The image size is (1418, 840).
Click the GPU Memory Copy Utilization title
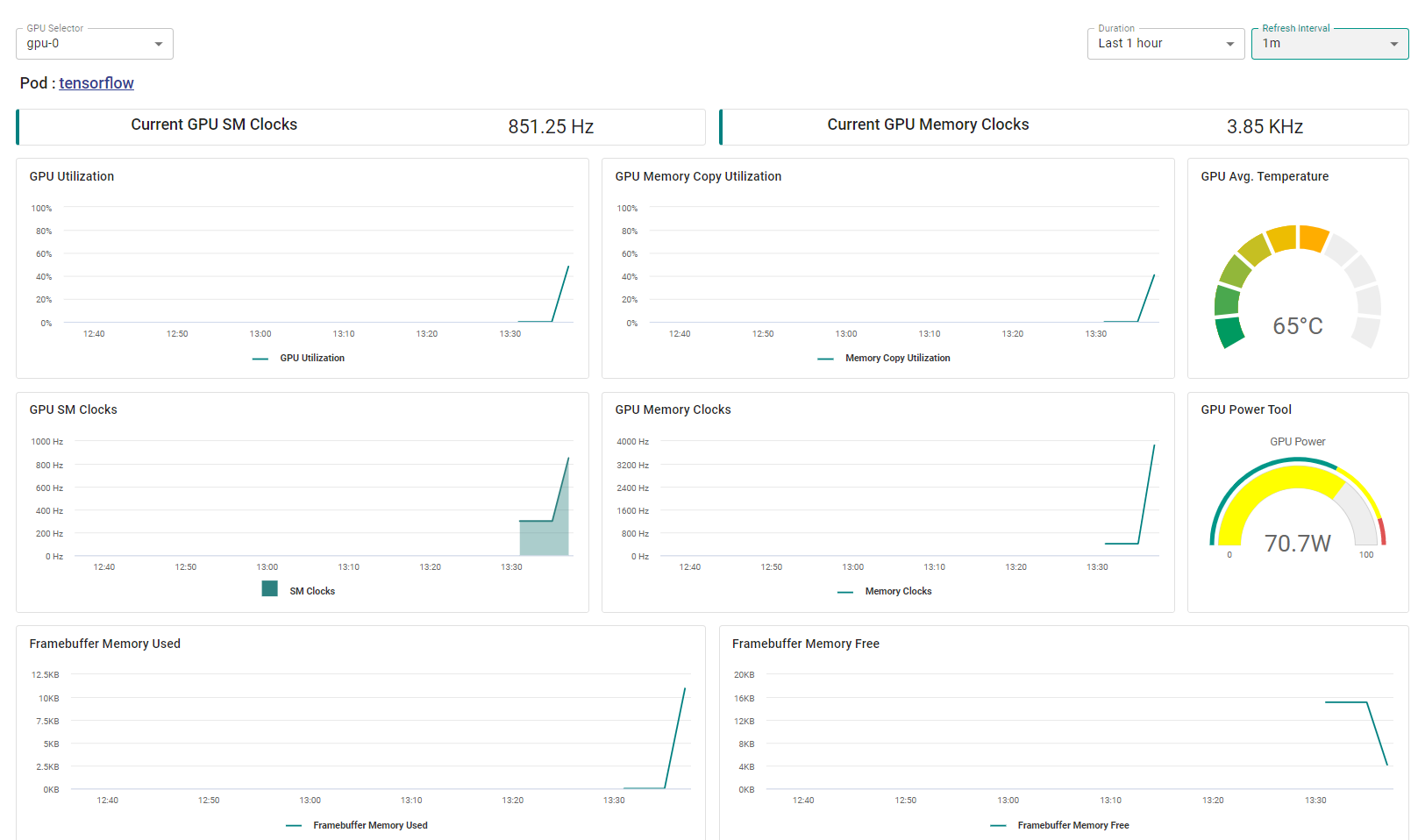[x=698, y=176]
